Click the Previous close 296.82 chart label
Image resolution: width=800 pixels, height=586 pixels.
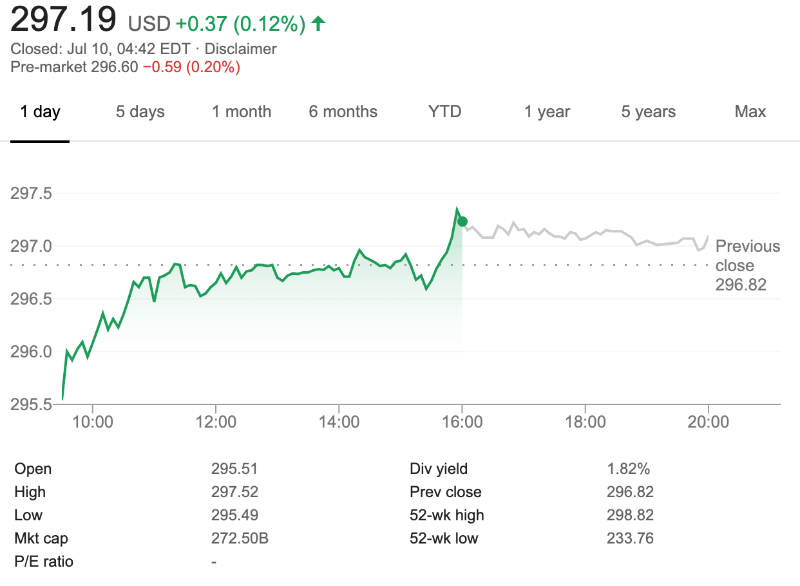click(x=747, y=265)
